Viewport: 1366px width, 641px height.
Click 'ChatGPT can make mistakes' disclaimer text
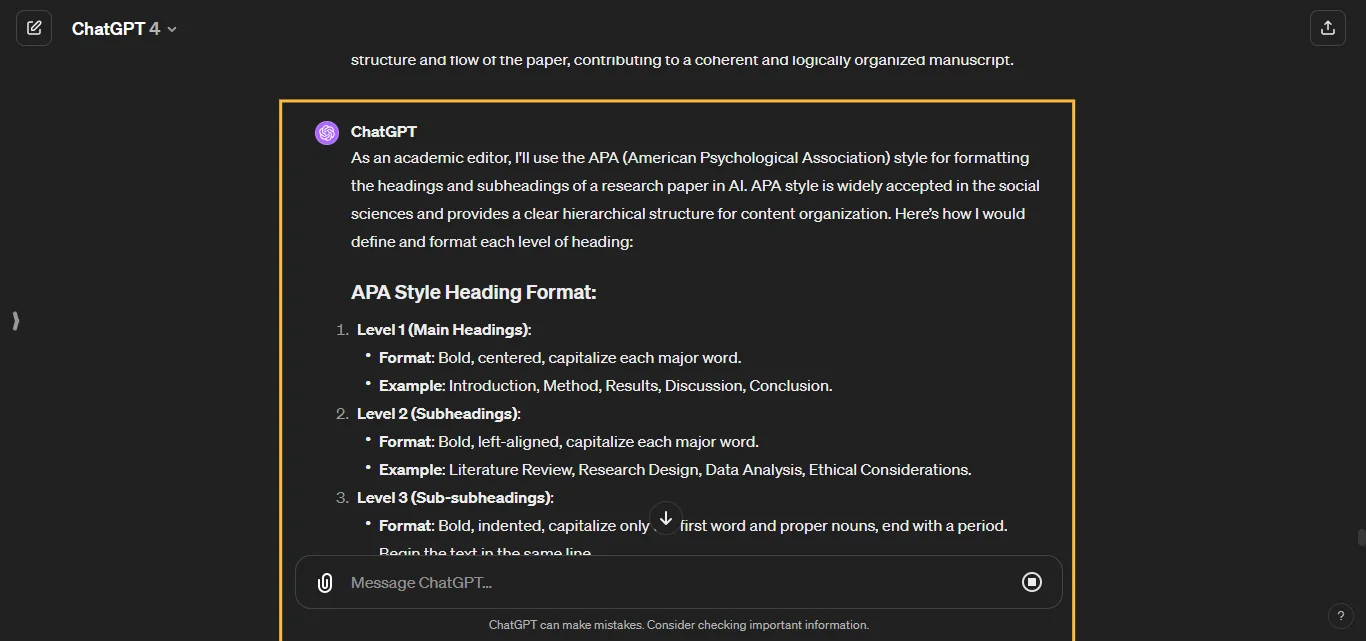tap(679, 625)
